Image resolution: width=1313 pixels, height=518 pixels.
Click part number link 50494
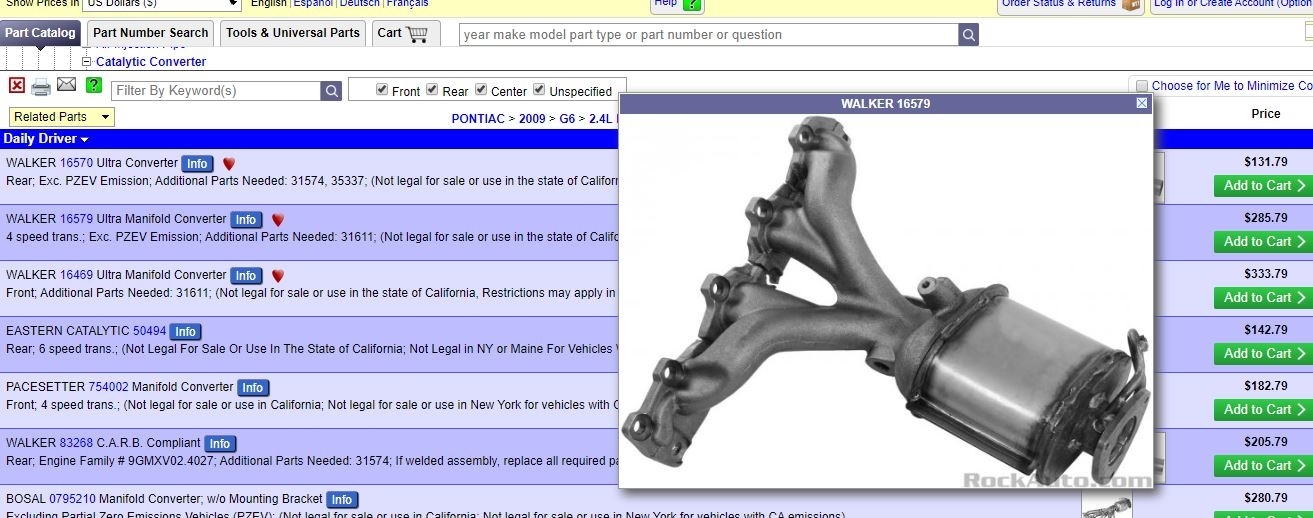tap(150, 331)
